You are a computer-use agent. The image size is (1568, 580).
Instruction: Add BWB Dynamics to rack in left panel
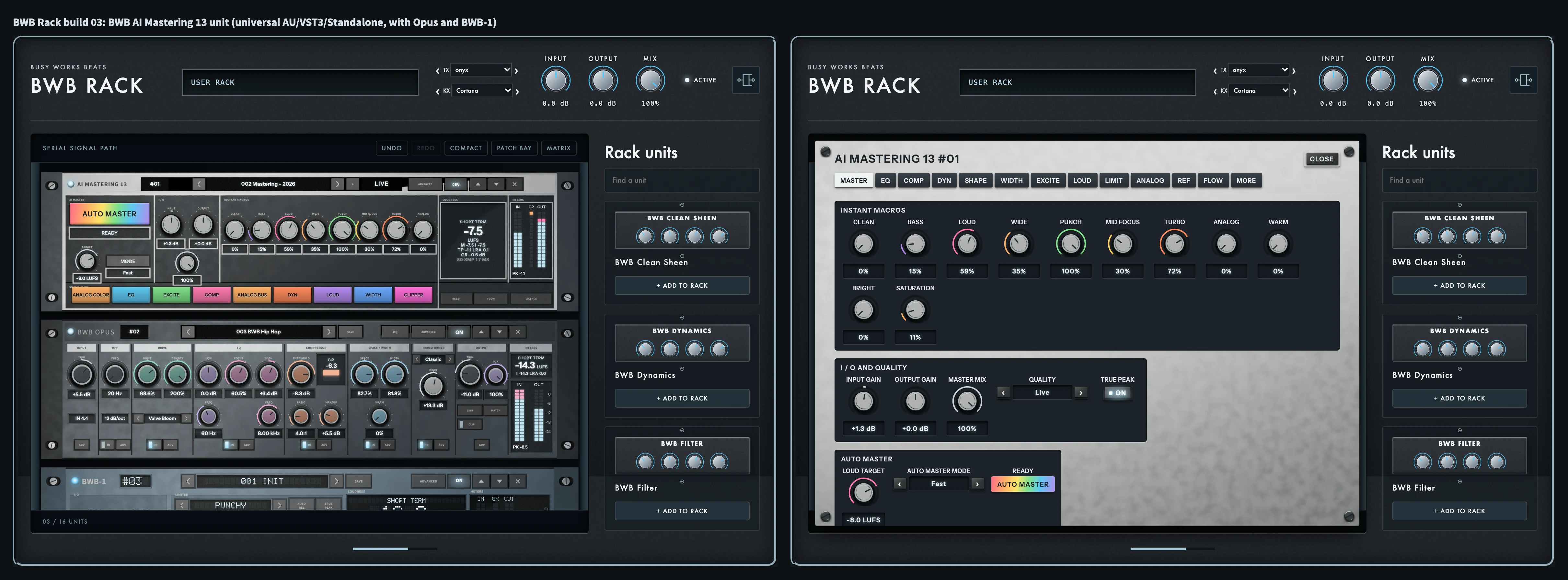click(x=682, y=398)
